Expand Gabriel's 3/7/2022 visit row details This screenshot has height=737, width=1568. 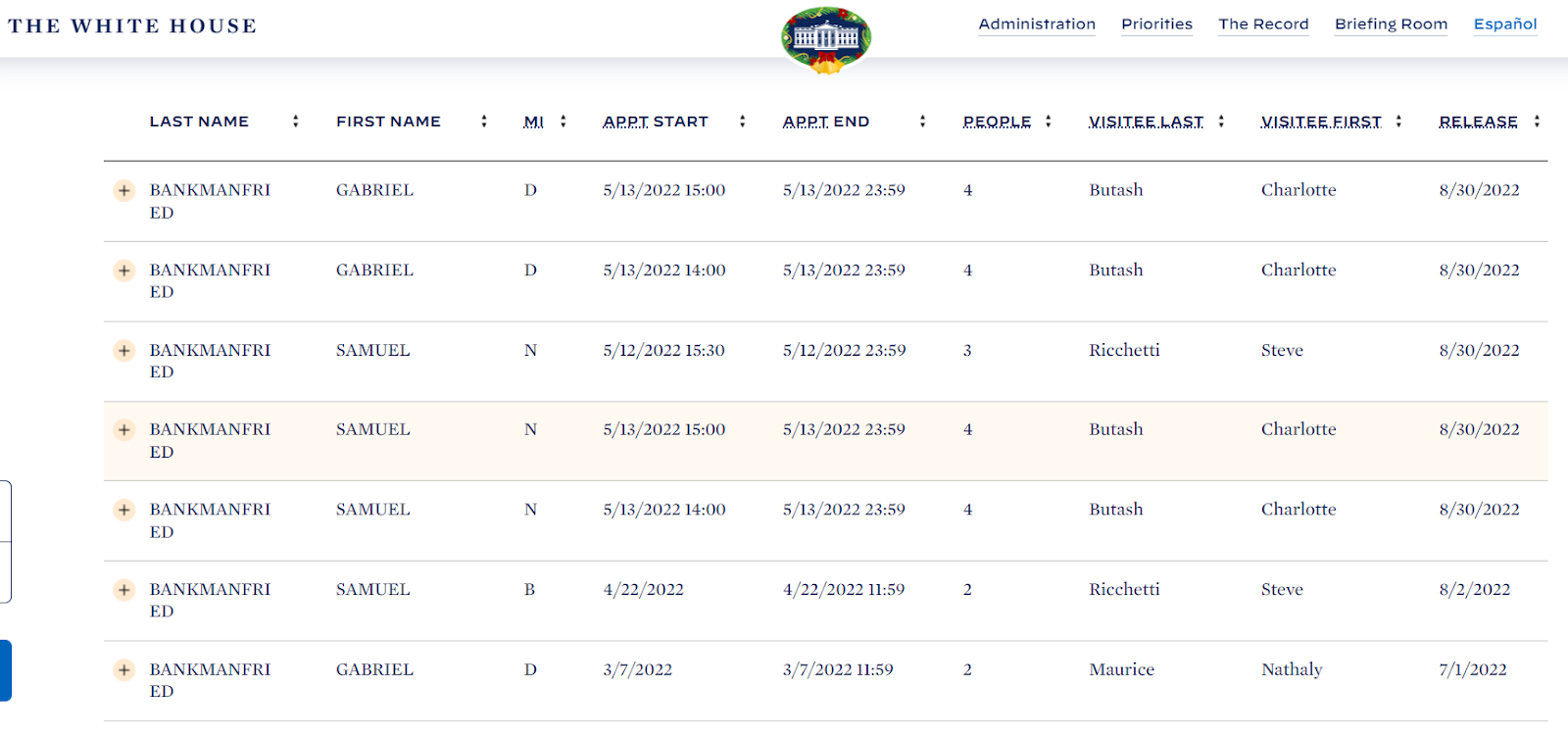[124, 670]
